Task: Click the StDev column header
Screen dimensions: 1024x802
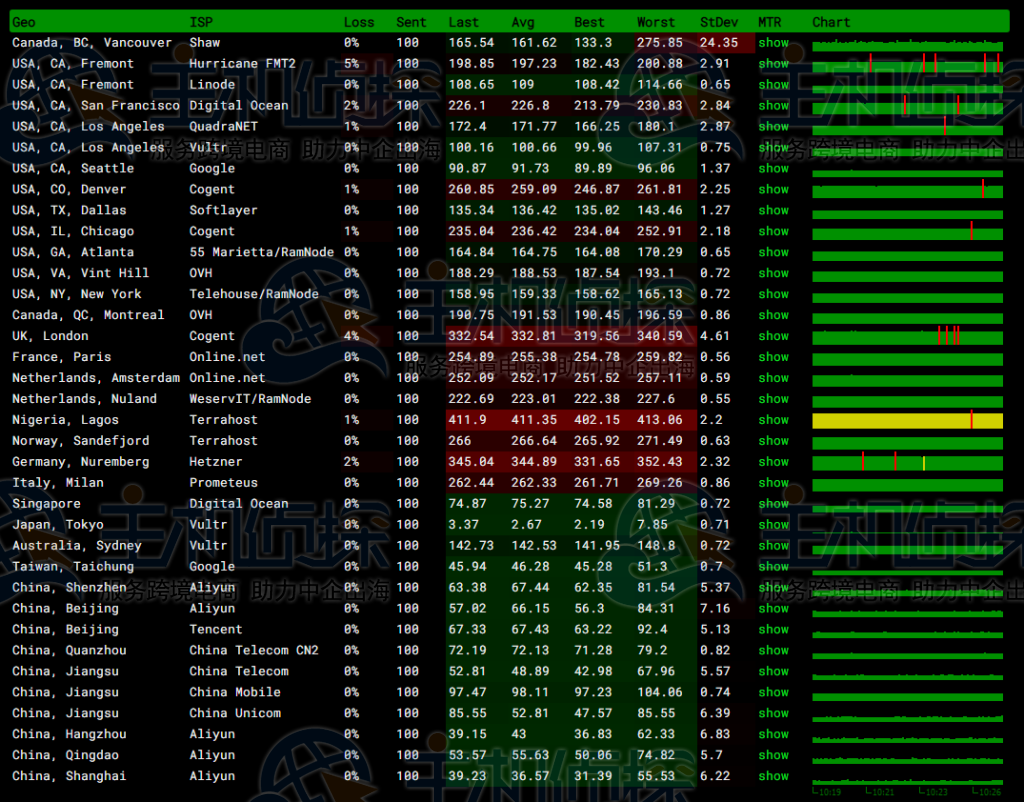Action: [x=715, y=22]
